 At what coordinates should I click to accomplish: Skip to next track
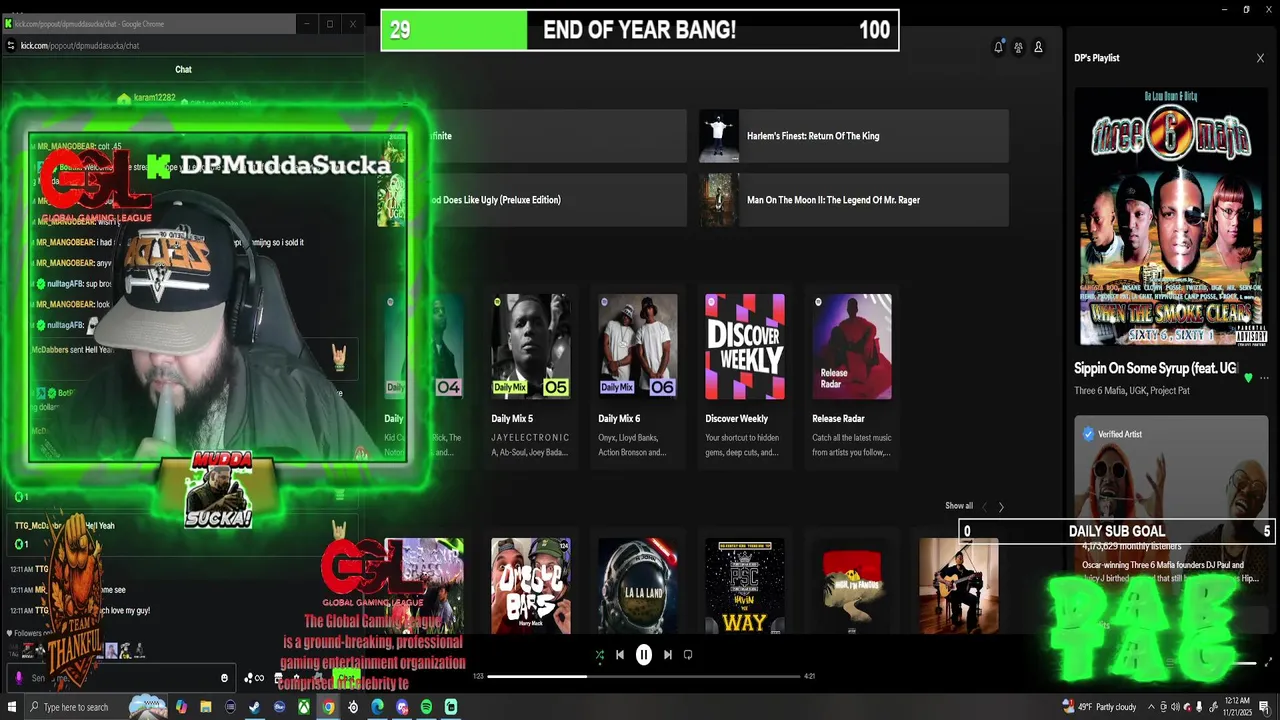coord(668,655)
